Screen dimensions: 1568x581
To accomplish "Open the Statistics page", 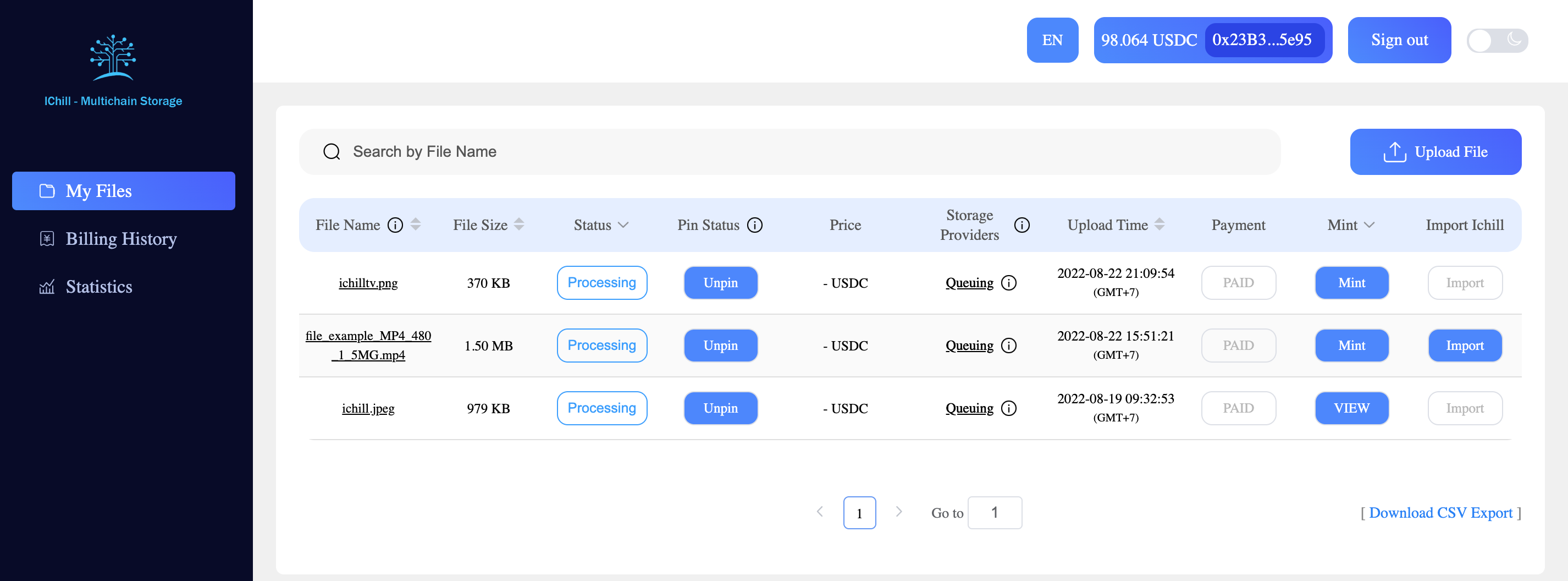I will 98,287.
